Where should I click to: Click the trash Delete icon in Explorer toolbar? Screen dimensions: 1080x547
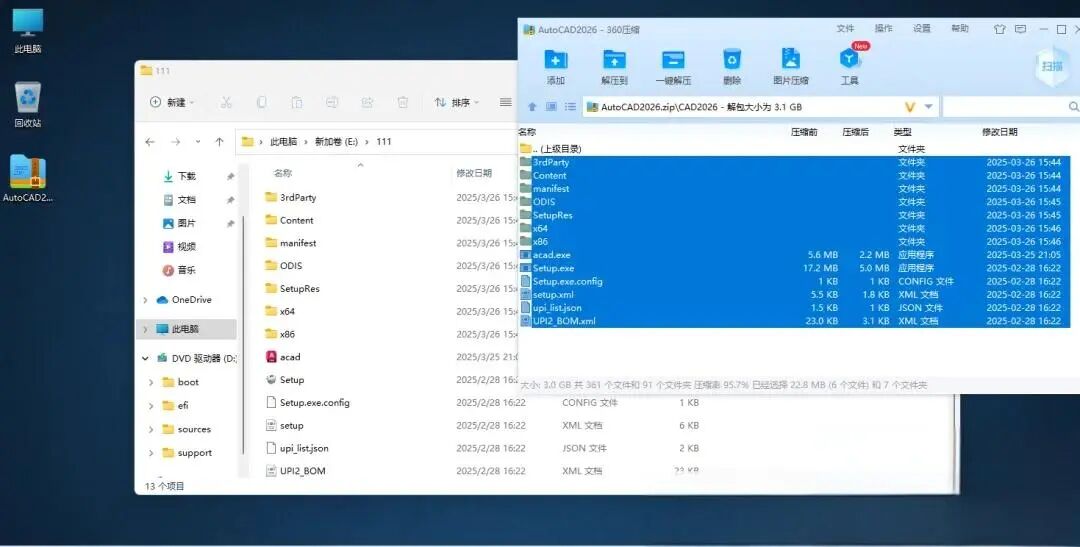pos(403,102)
